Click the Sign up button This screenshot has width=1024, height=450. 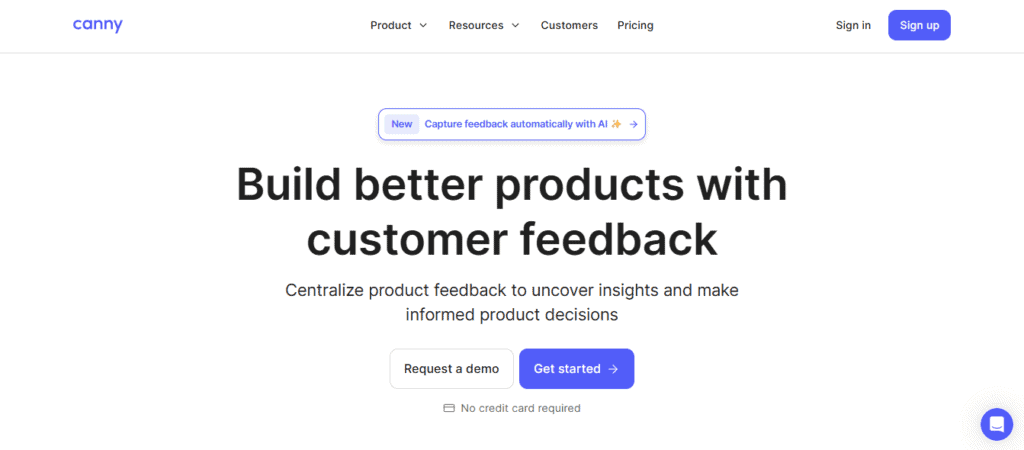(919, 25)
